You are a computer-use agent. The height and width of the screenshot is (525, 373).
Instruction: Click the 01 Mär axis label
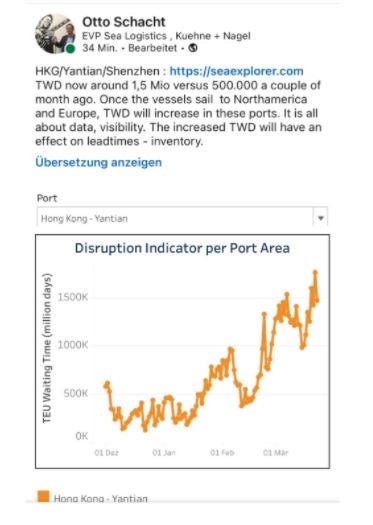coord(275,453)
